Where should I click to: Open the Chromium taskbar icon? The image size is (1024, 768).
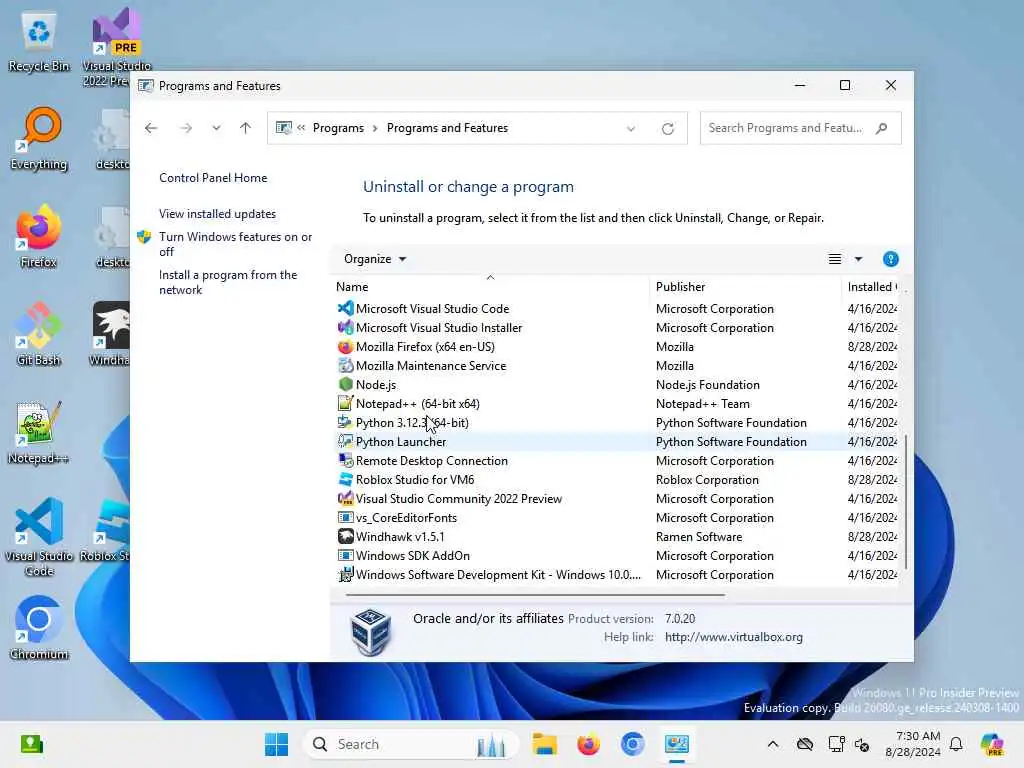632,744
